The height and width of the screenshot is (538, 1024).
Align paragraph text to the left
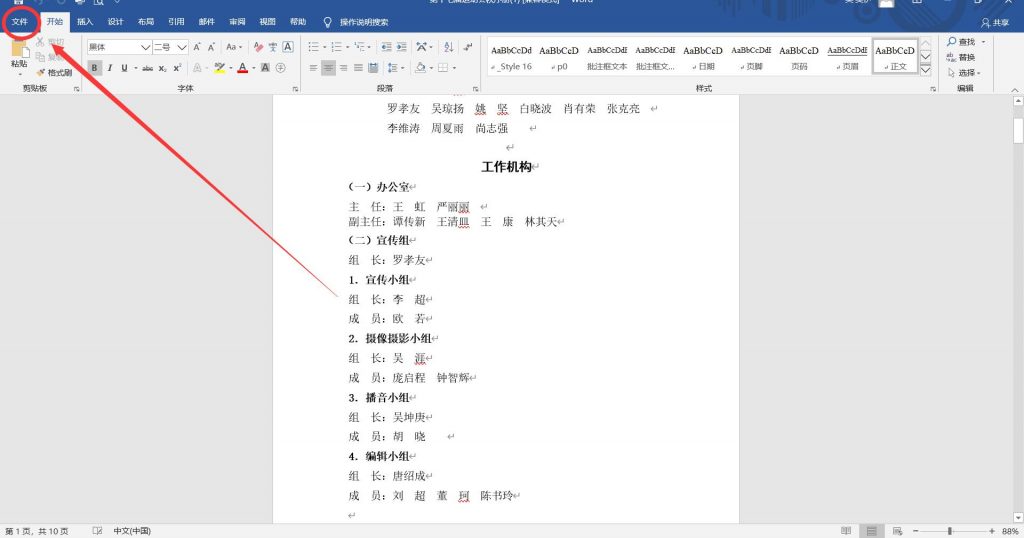pyautogui.click(x=313, y=67)
